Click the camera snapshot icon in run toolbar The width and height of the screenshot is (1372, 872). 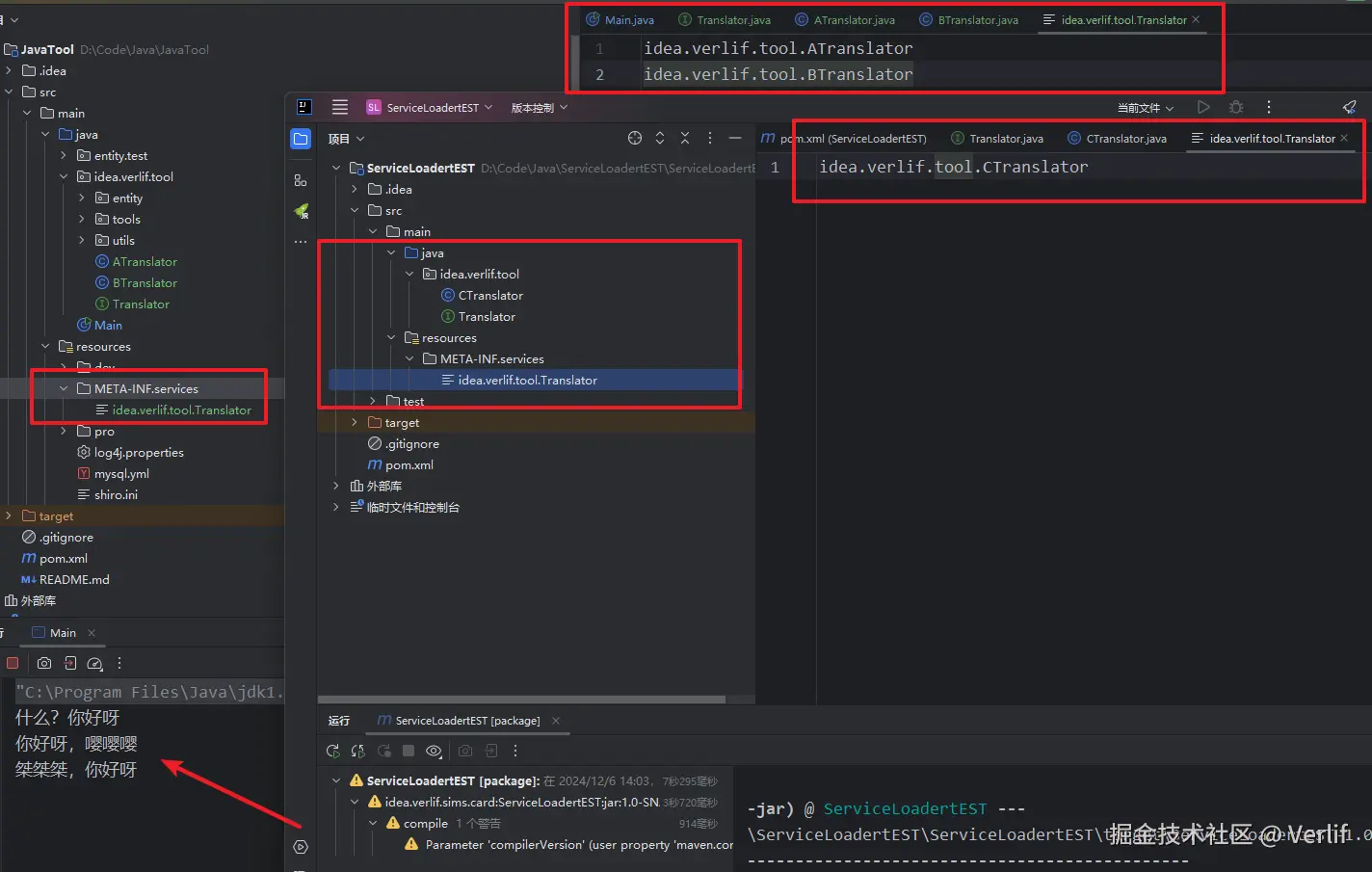(465, 751)
